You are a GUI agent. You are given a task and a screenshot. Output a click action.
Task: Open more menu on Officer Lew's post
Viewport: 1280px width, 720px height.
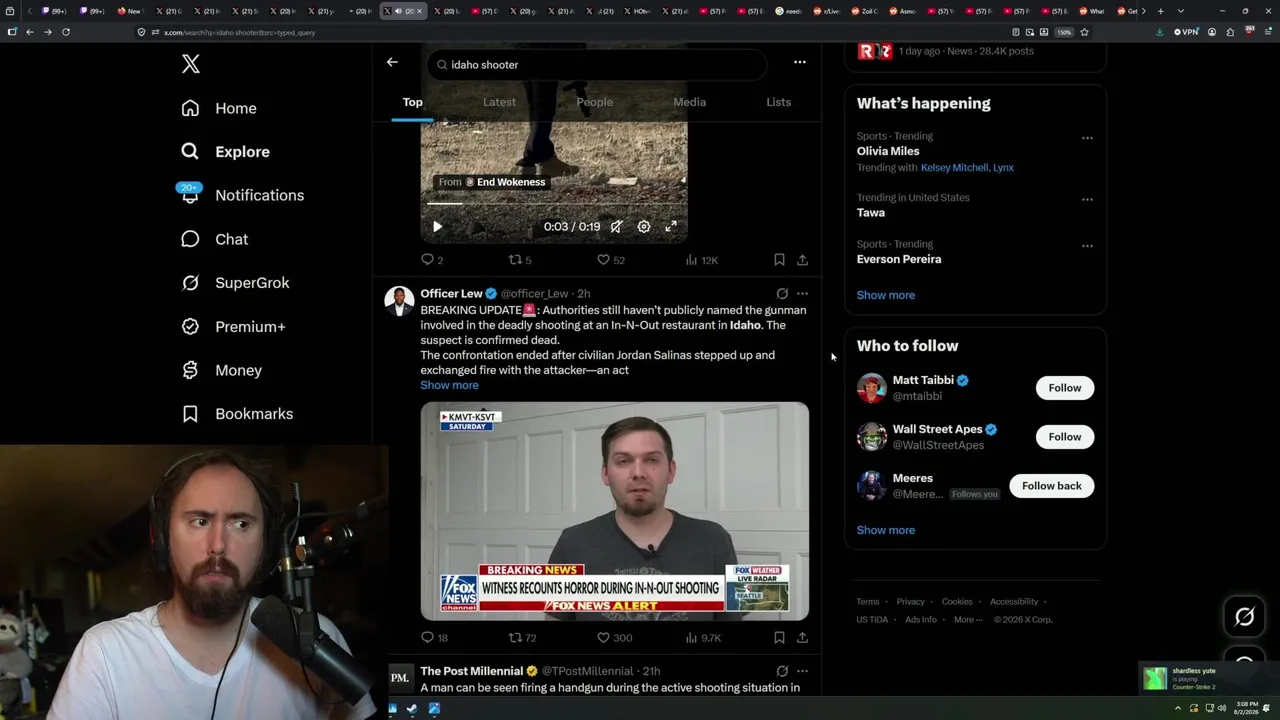pos(802,294)
